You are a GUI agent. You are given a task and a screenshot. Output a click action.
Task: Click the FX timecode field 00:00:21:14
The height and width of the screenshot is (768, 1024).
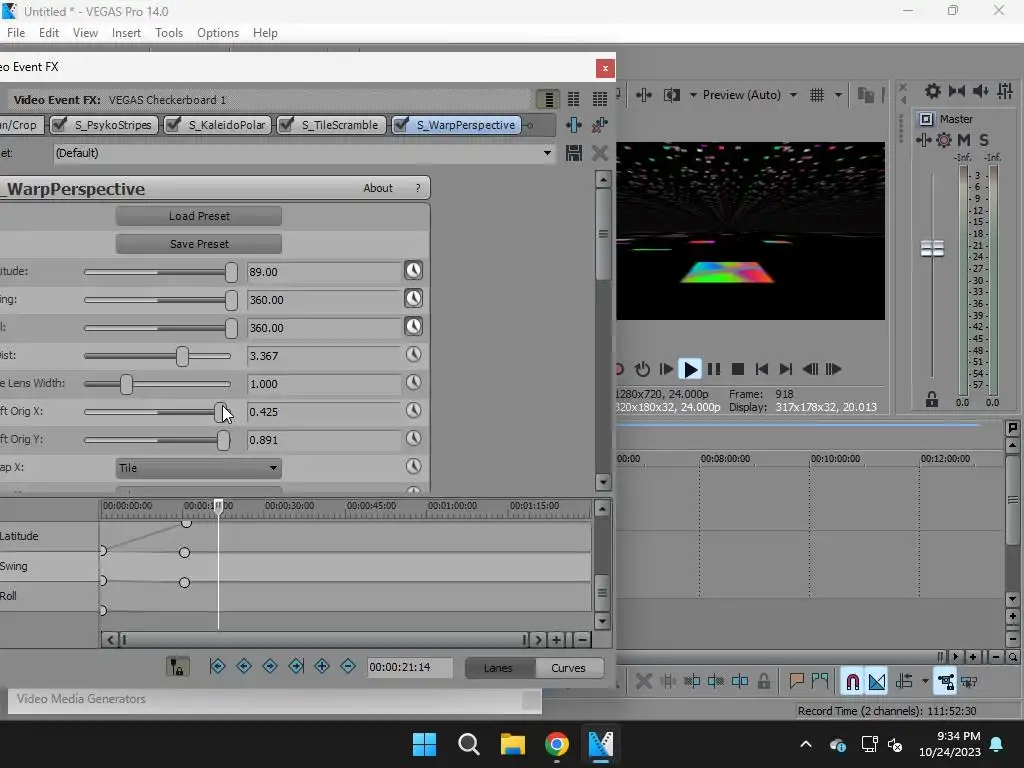point(409,667)
